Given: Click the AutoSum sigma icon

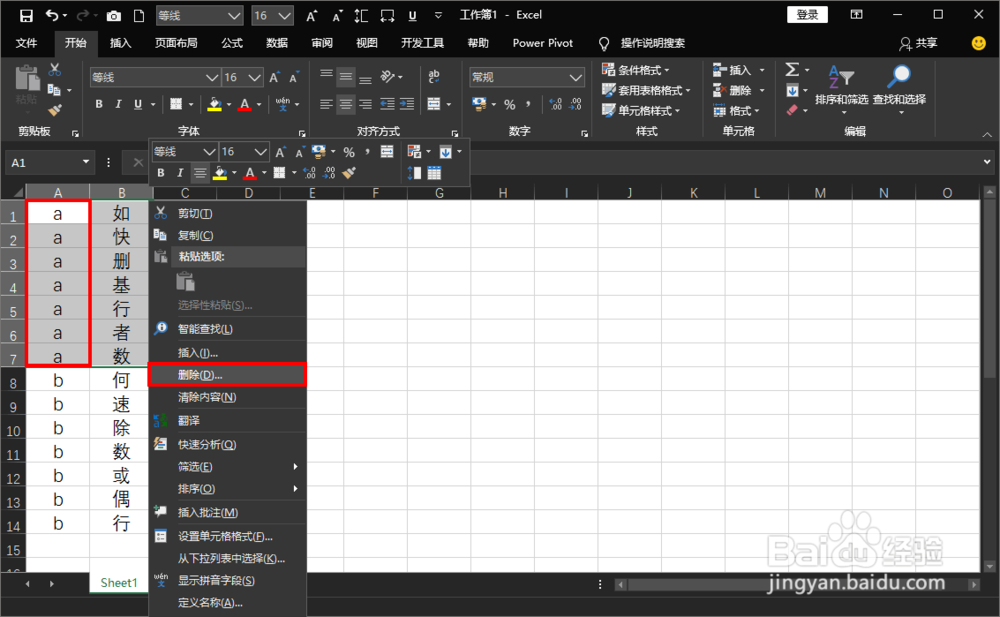Looking at the screenshot, I should pos(792,70).
